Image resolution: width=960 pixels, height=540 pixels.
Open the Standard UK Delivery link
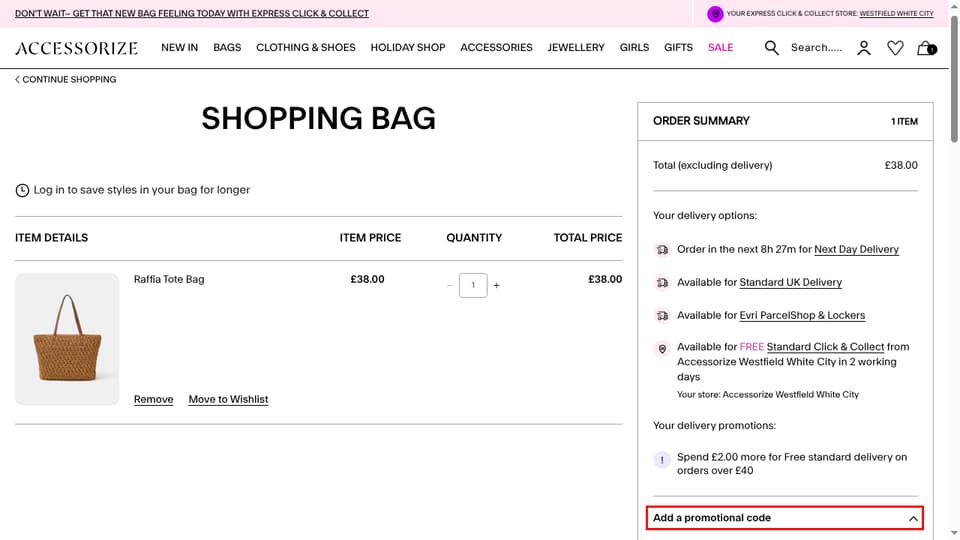coord(790,282)
